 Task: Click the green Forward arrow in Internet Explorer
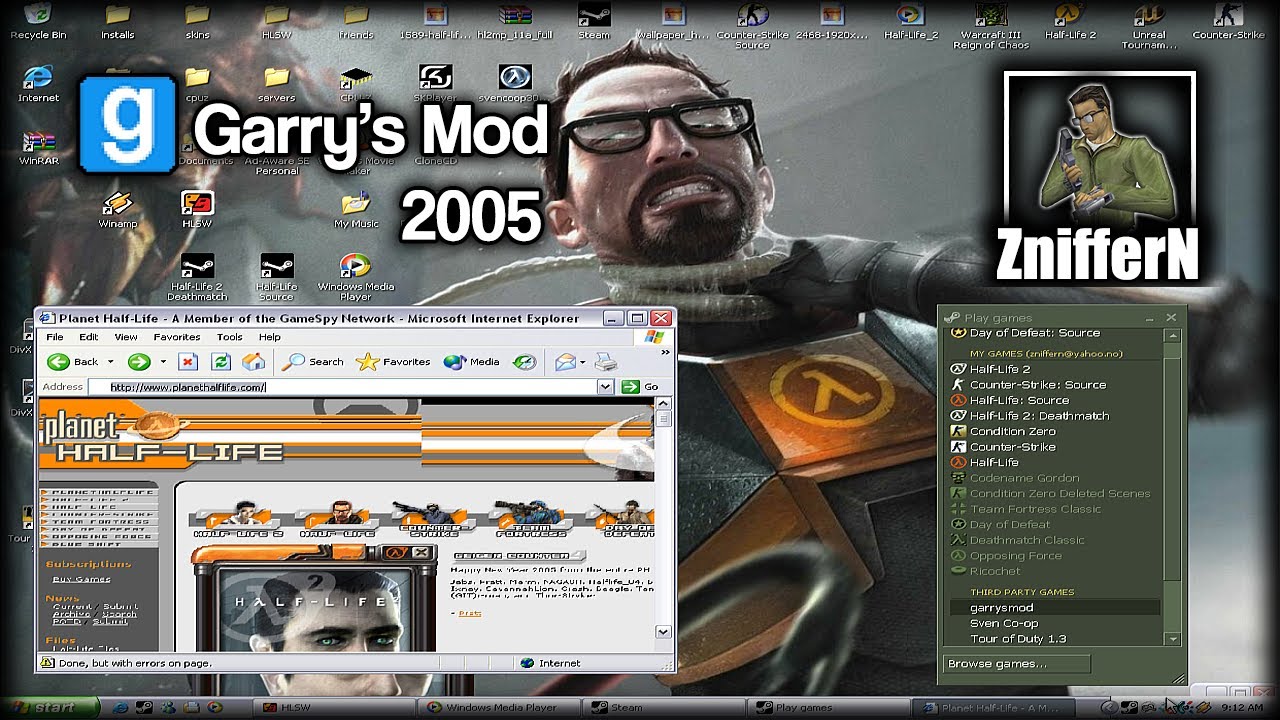[138, 361]
